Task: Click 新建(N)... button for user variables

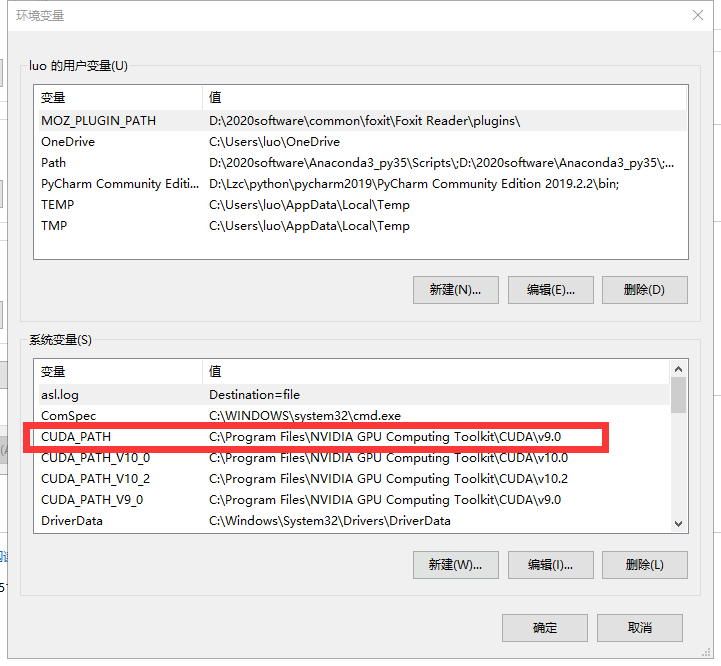Action: pyautogui.click(x=456, y=290)
